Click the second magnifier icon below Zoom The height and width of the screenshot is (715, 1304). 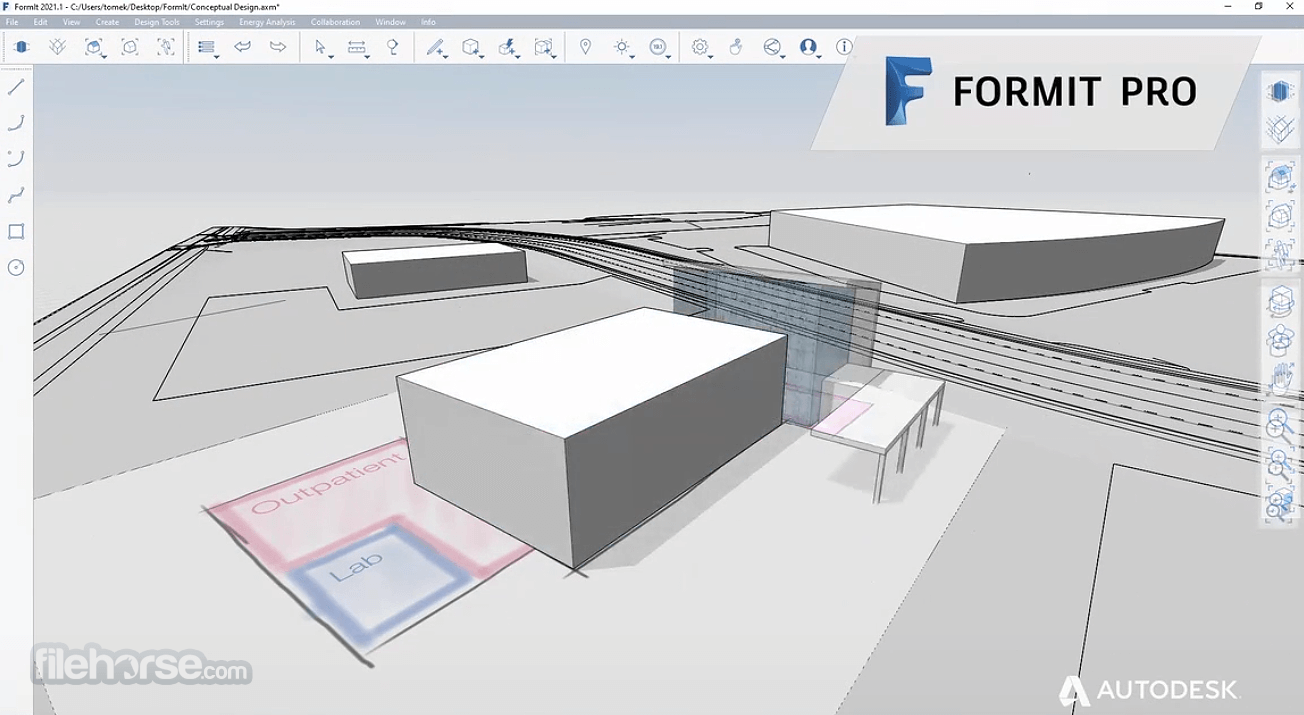1280,464
